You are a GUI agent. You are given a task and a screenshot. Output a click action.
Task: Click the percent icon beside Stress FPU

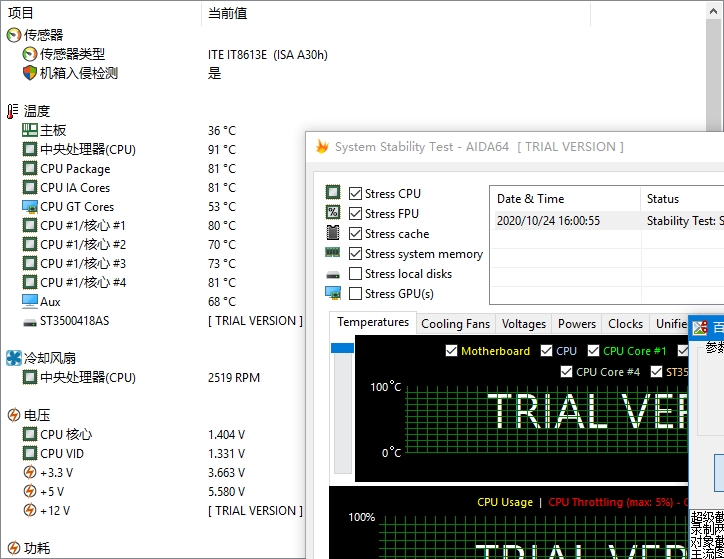pyautogui.click(x=333, y=212)
